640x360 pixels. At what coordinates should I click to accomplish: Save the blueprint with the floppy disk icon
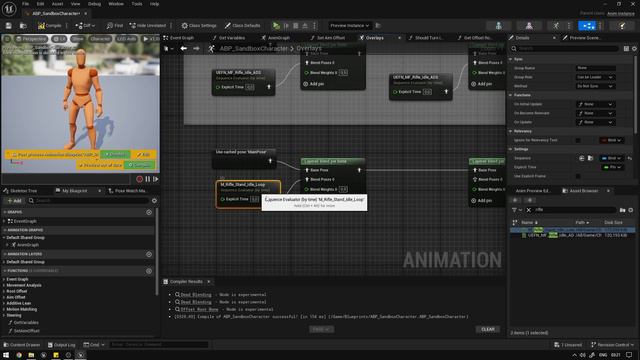click(9, 25)
